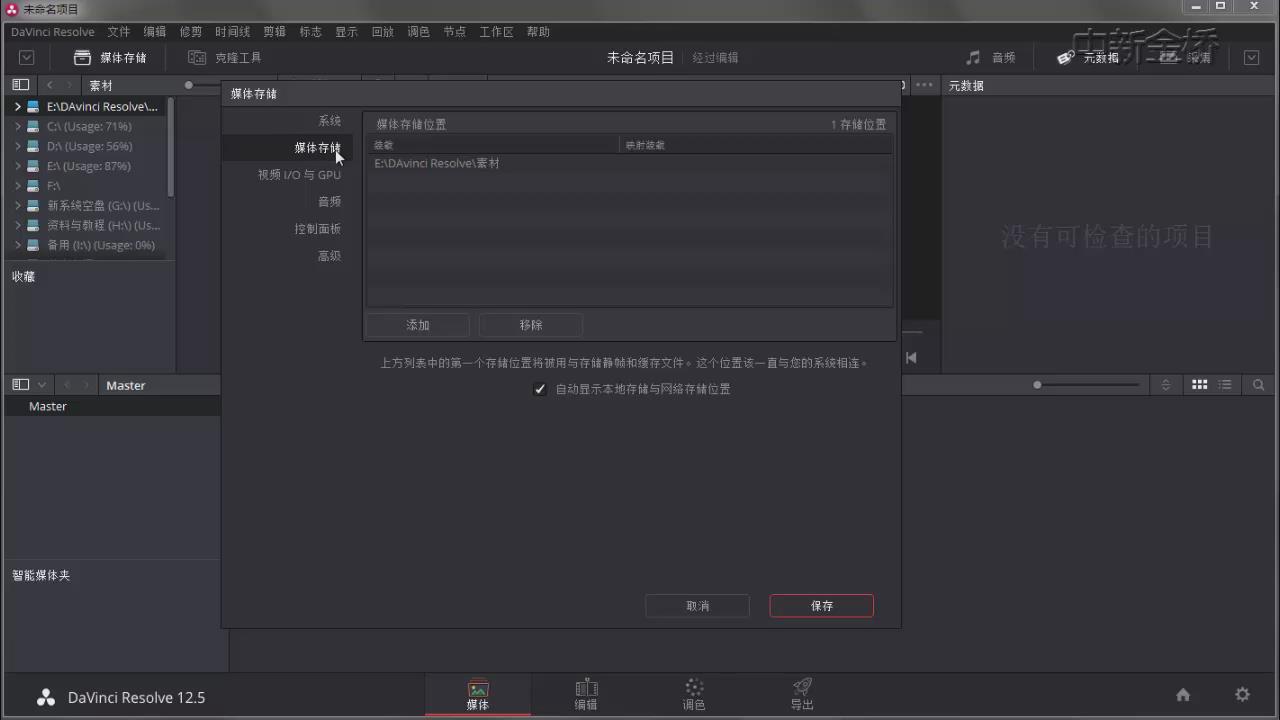Click 取消 to cancel preferences
Image resolution: width=1280 pixels, height=720 pixels.
click(697, 606)
